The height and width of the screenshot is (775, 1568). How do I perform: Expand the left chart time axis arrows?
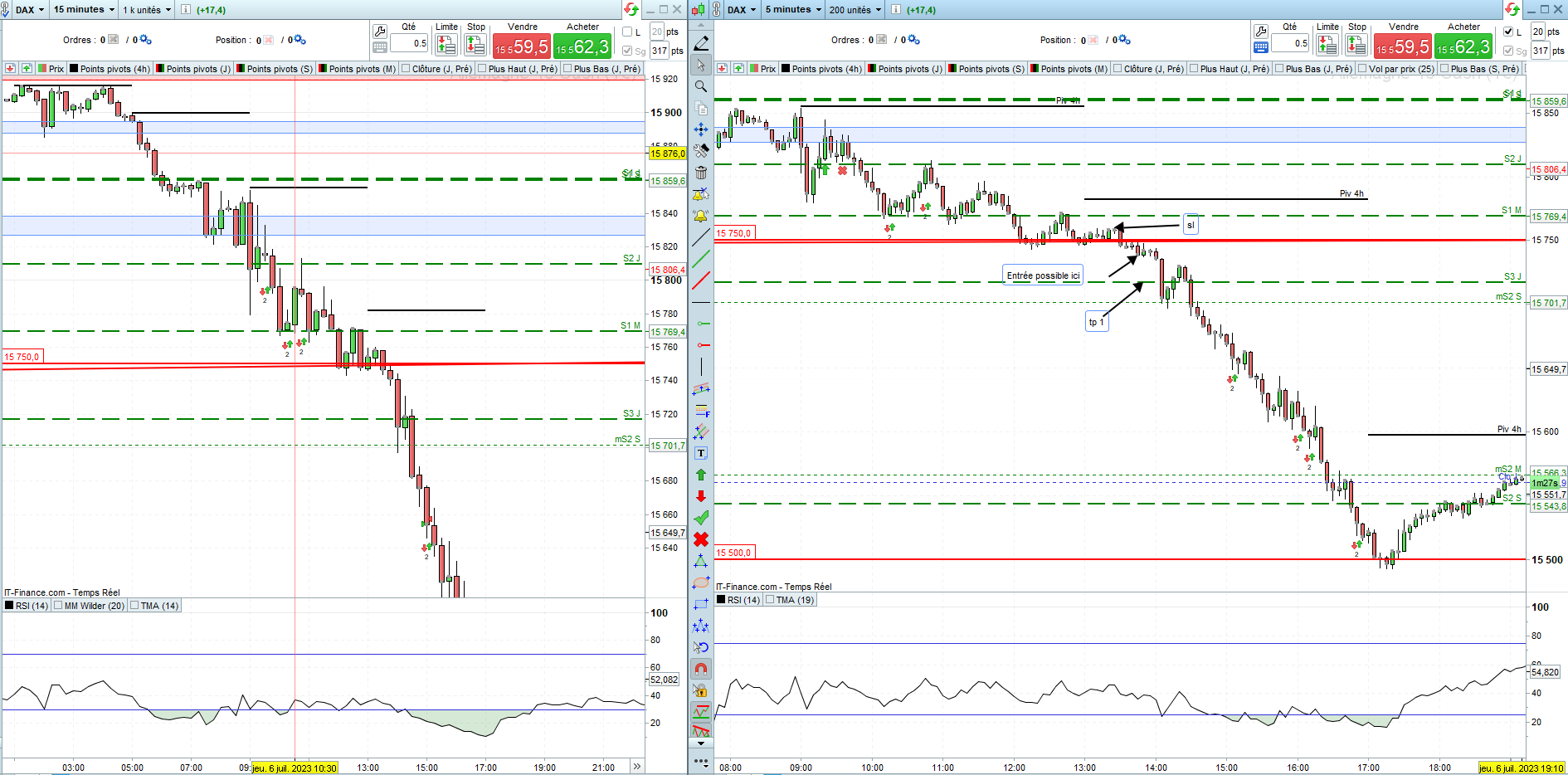tap(636, 767)
